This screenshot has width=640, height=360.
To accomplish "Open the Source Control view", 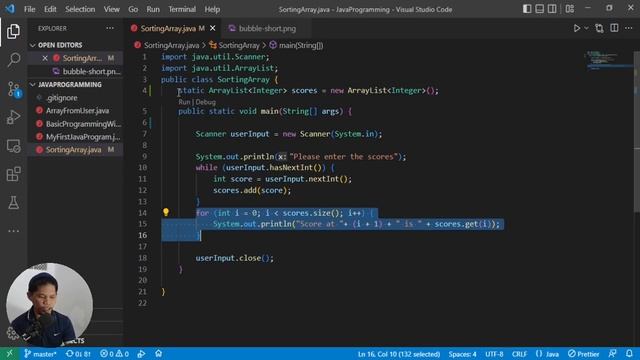I will click(x=13, y=89).
